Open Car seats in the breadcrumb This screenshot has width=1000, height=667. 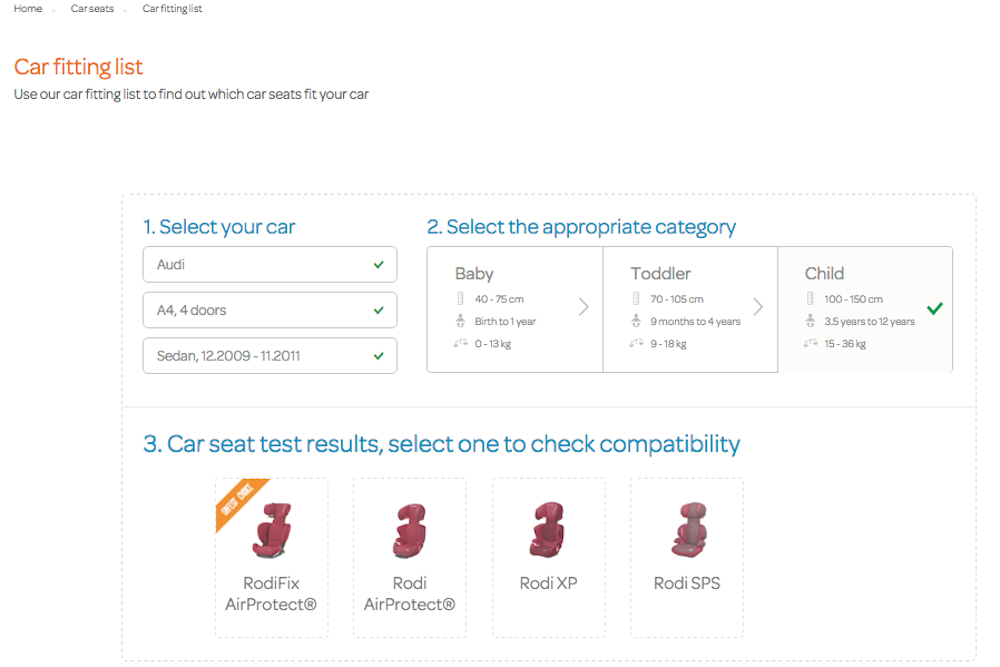[x=92, y=8]
